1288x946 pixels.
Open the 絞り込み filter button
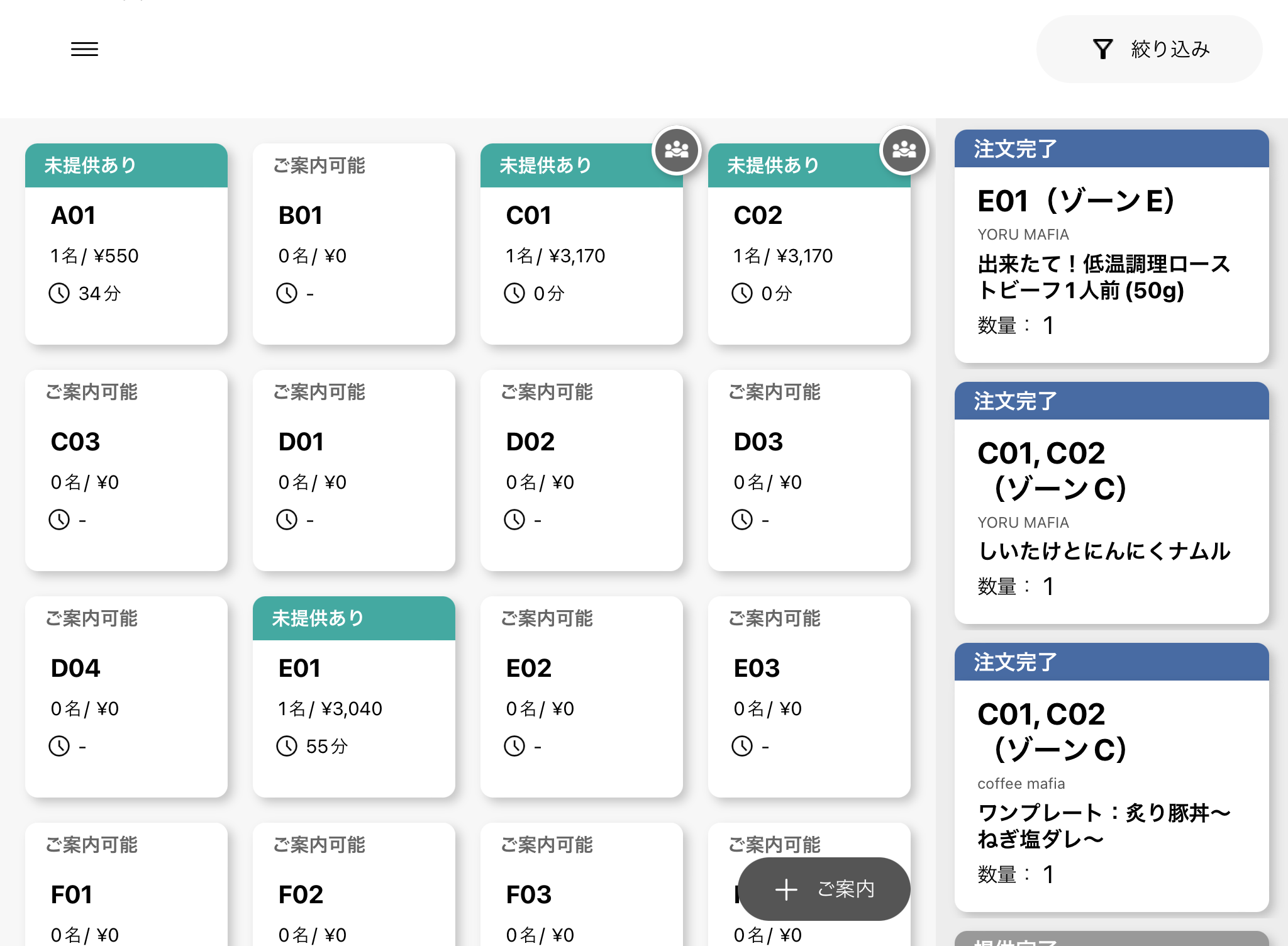1149,49
